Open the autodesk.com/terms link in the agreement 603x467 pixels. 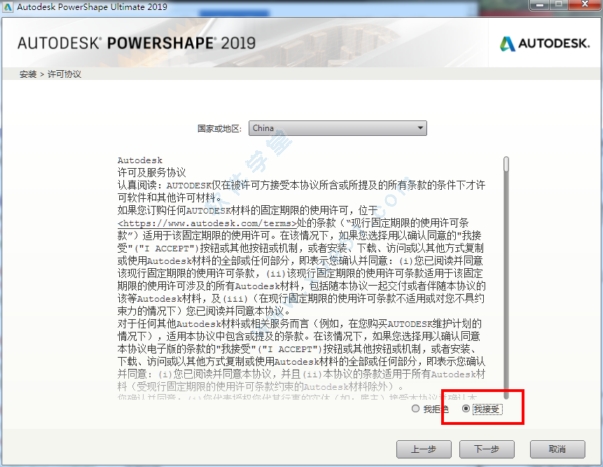[208, 223]
